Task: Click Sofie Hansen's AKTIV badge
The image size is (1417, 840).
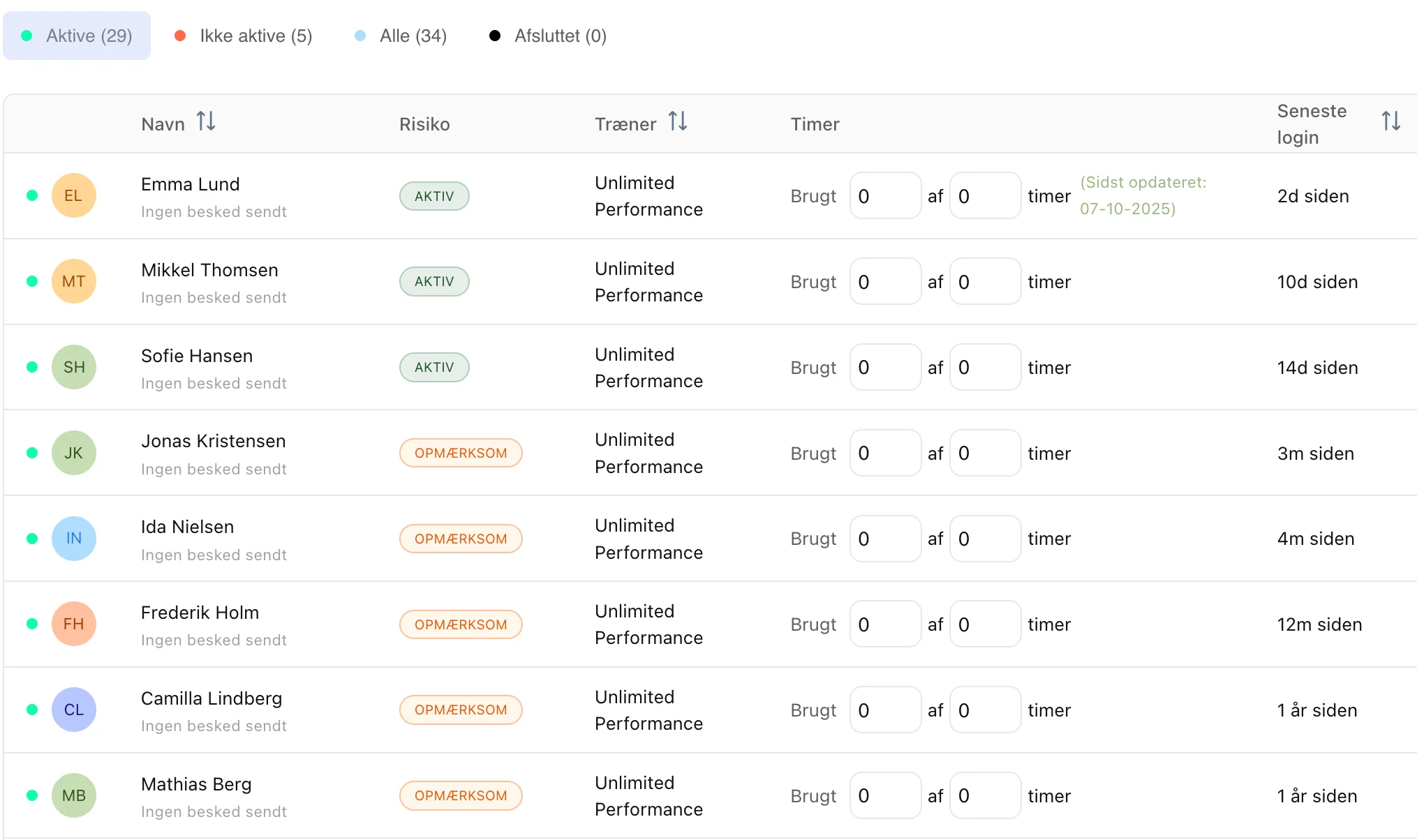Action: [x=434, y=367]
